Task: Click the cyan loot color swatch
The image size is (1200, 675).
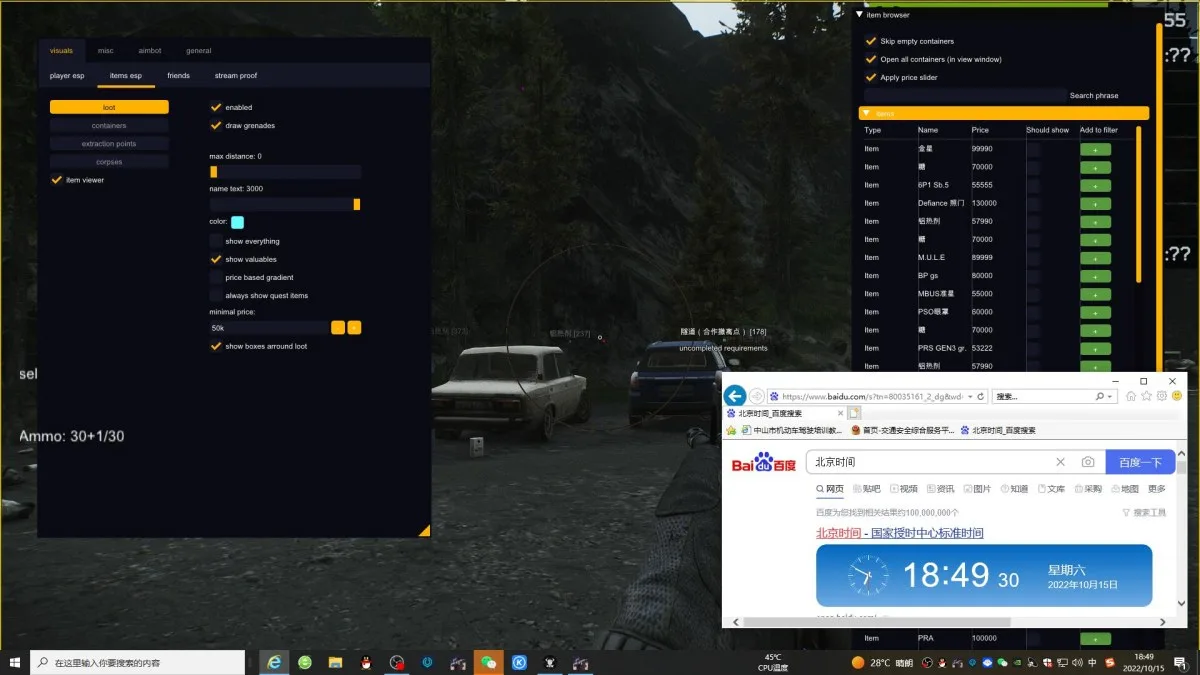Action: click(x=237, y=222)
